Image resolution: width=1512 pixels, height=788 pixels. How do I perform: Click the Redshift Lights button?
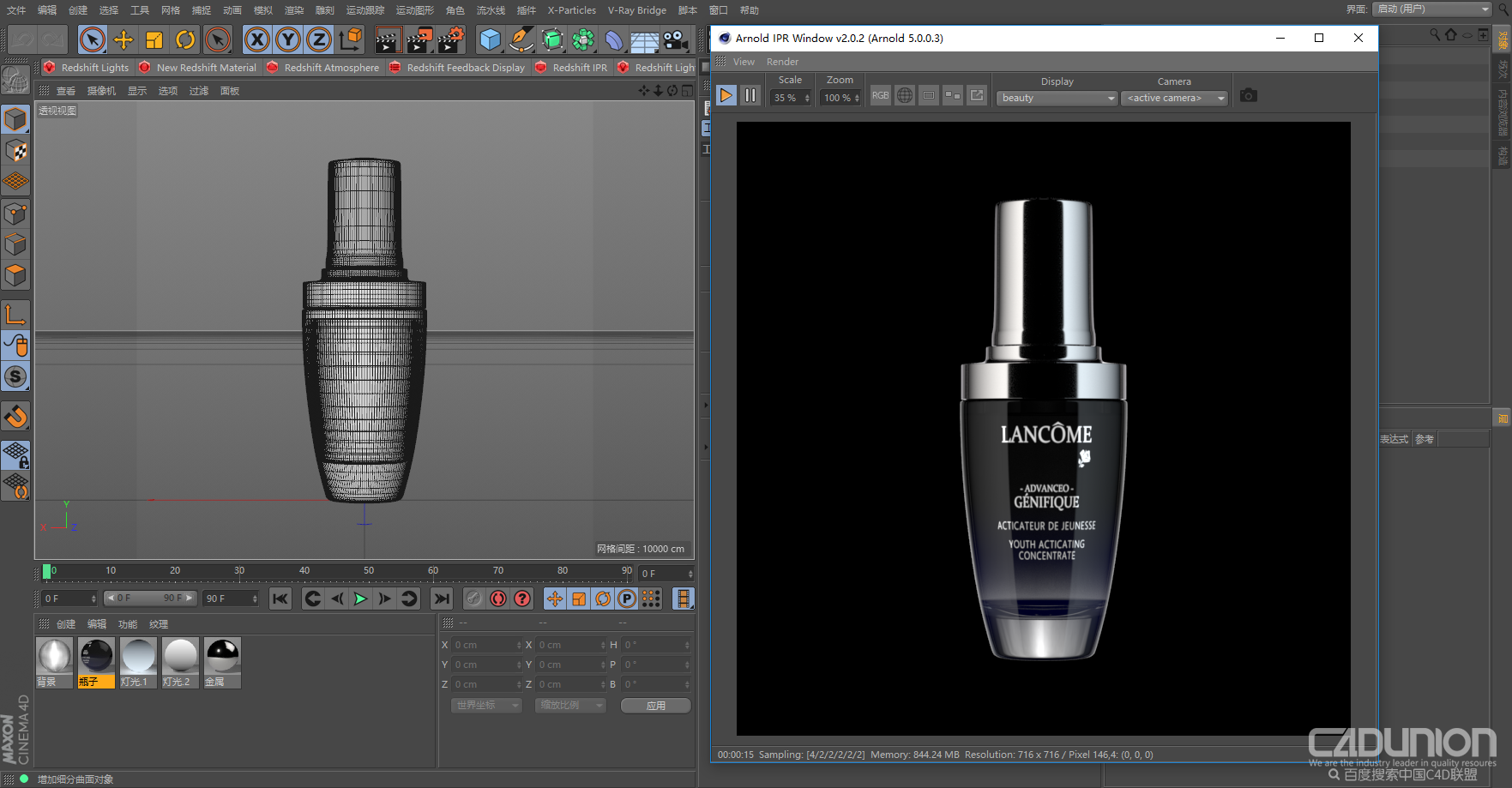[x=87, y=67]
